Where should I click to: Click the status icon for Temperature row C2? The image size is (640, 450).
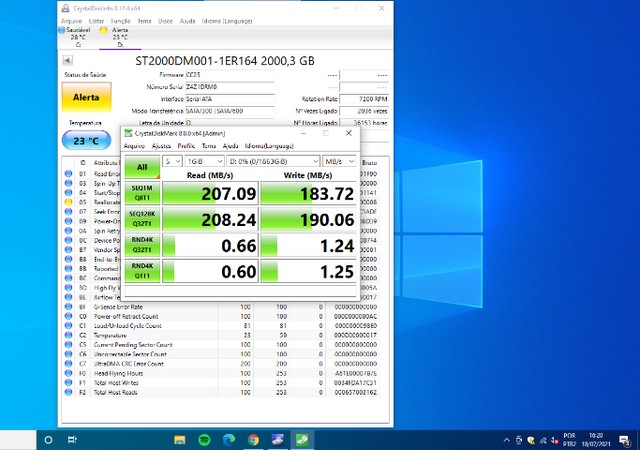pyautogui.click(x=68, y=335)
